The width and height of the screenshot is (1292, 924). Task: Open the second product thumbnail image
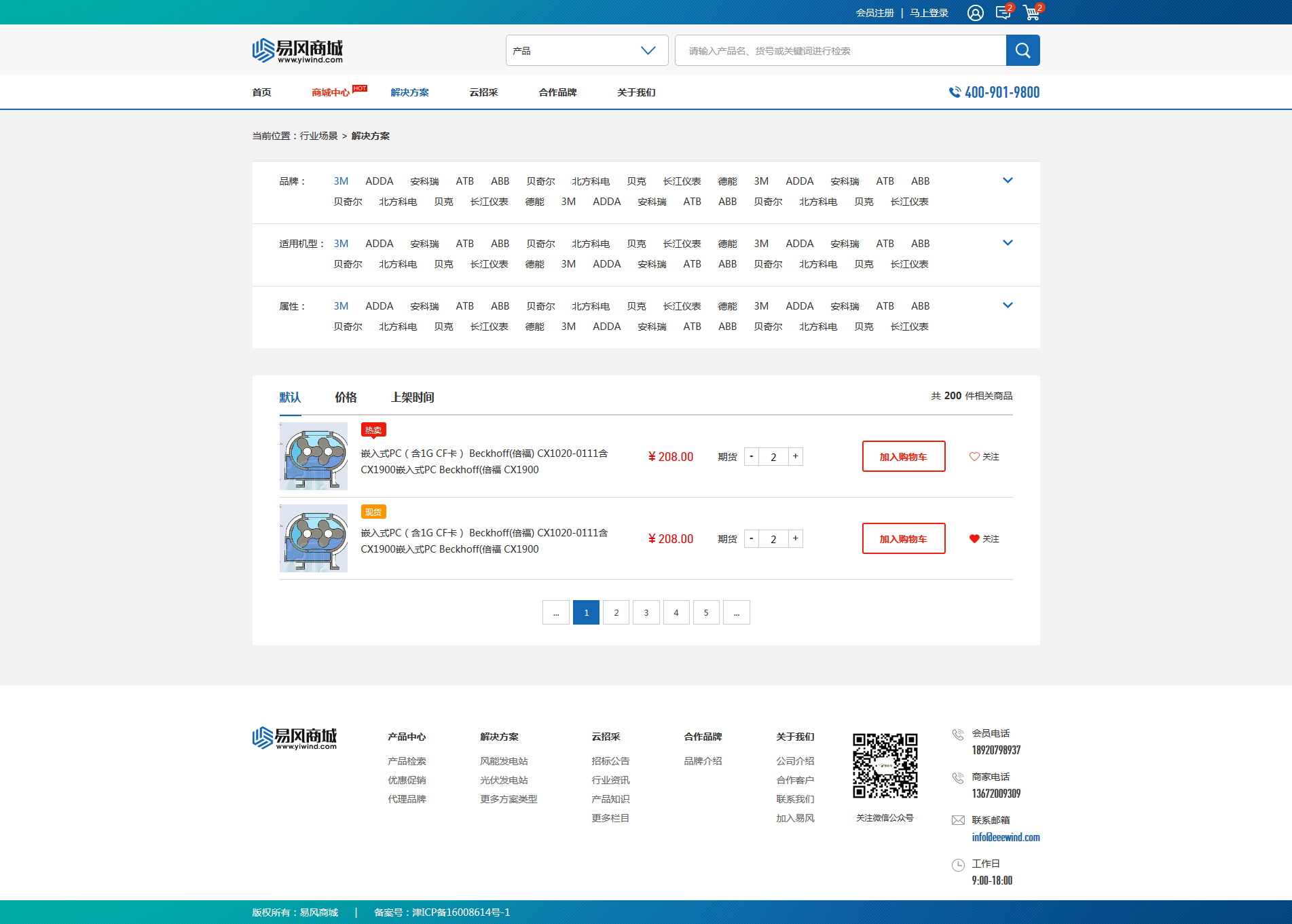314,538
